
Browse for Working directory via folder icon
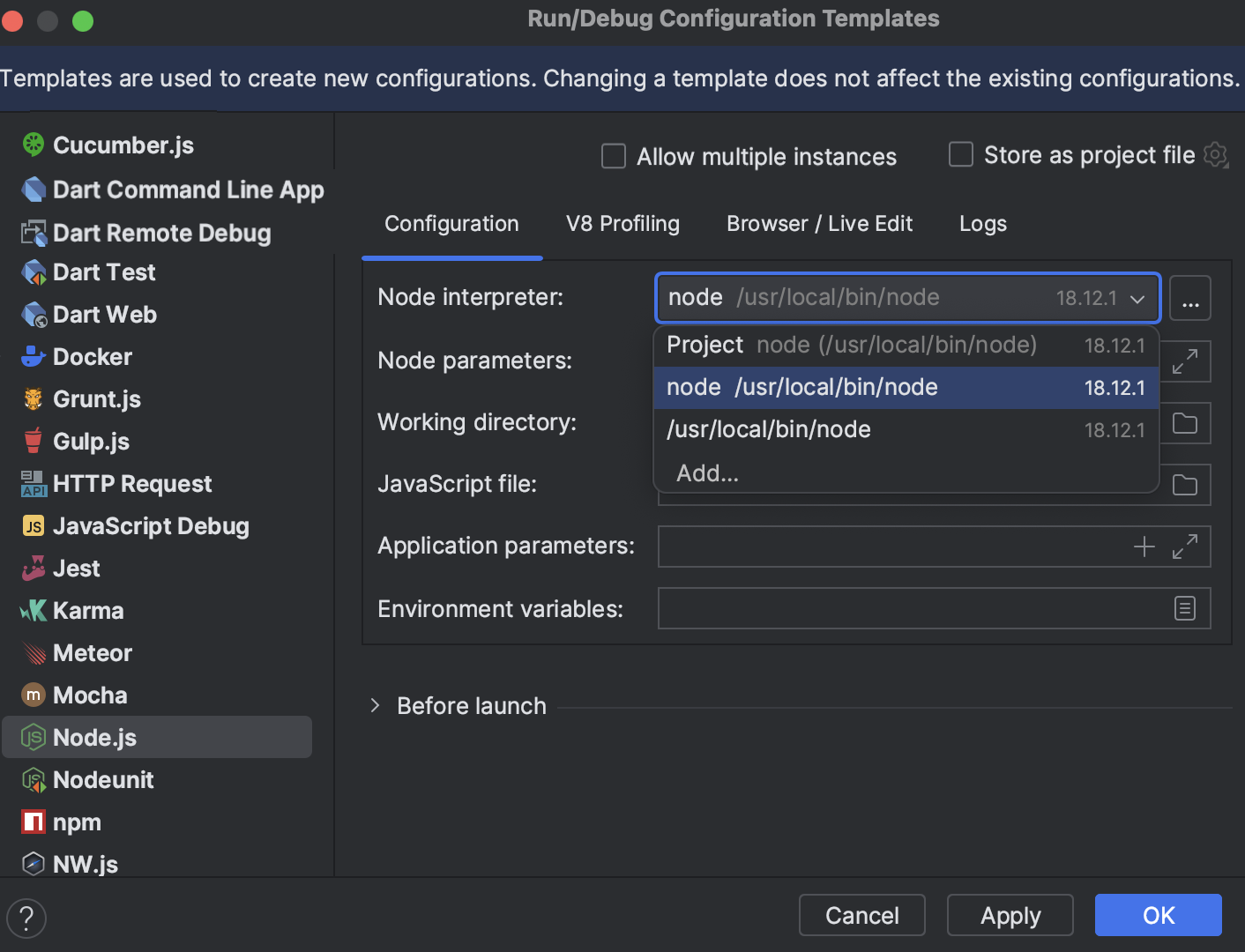tap(1184, 424)
